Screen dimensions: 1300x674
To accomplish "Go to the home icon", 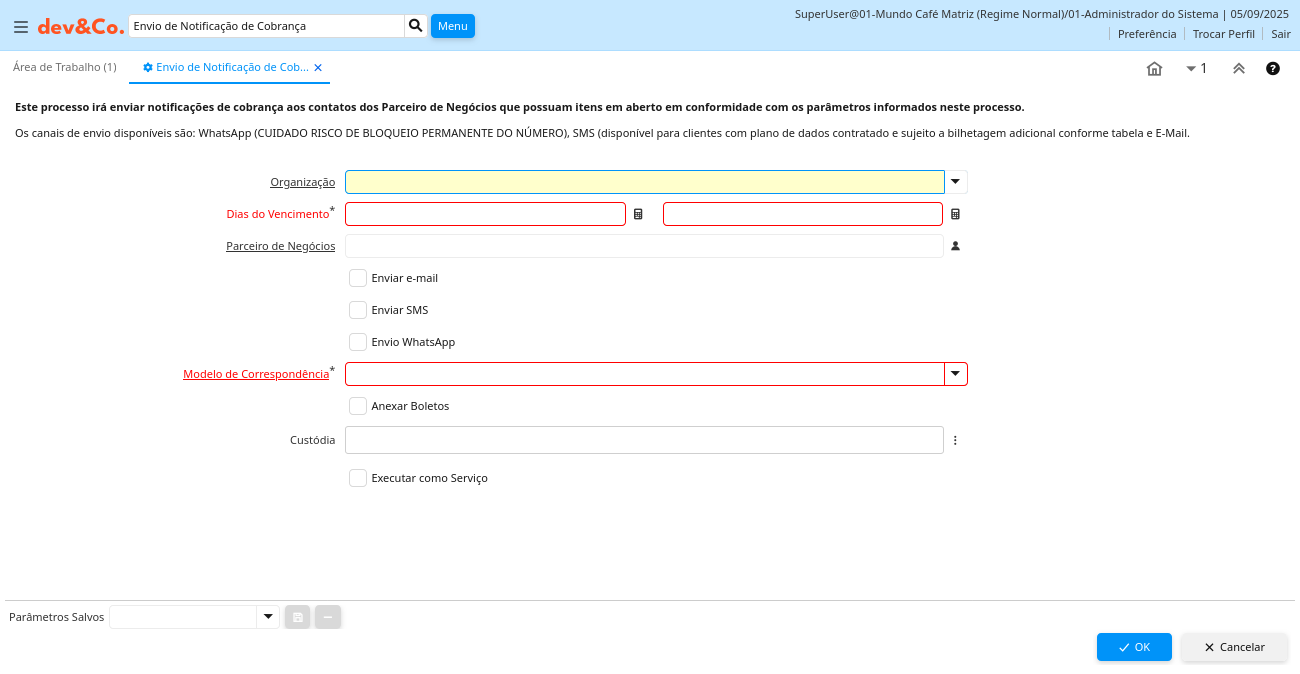I will 1154,69.
